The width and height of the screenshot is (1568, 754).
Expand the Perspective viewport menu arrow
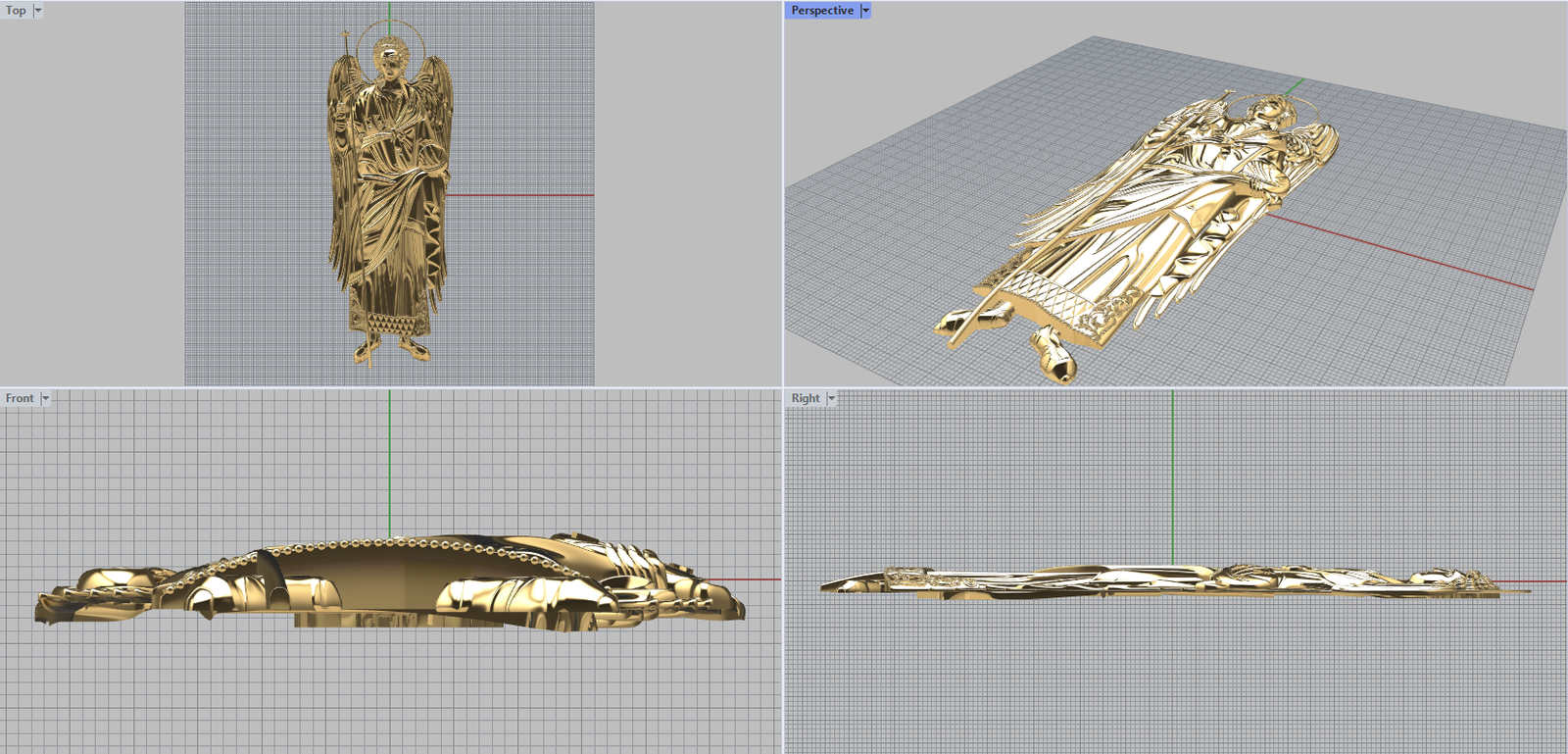(865, 11)
